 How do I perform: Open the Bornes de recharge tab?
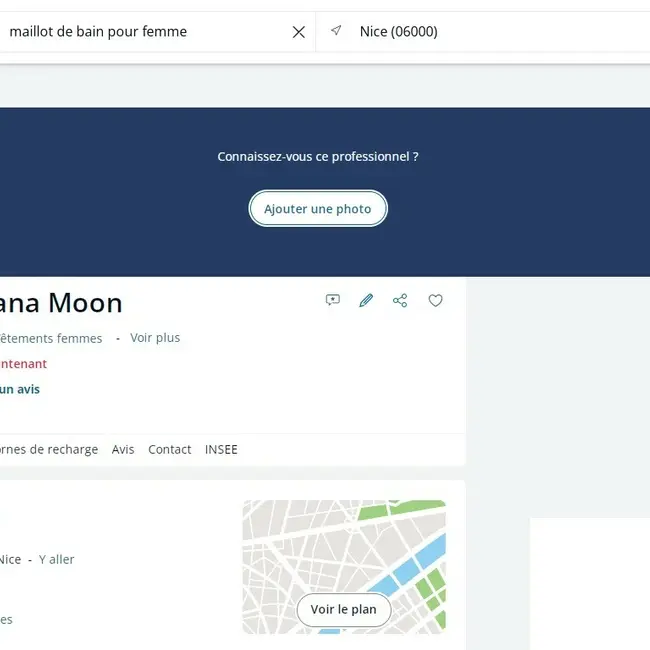49,449
